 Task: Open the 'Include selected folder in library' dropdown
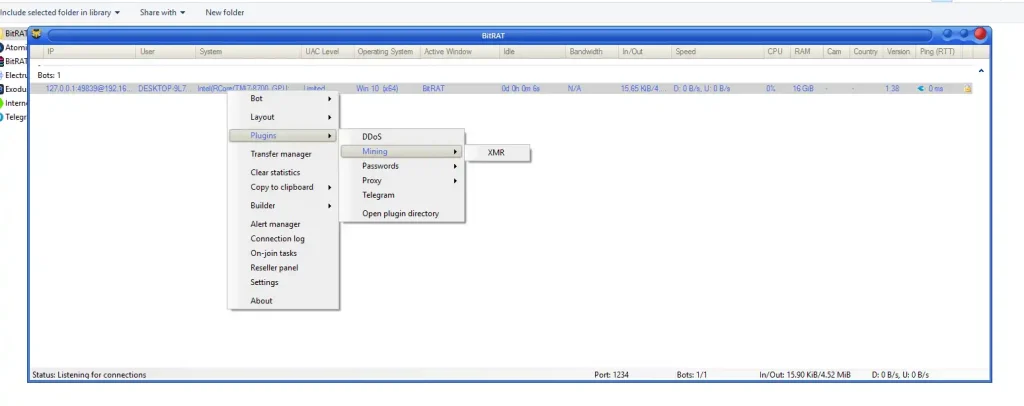(60, 12)
